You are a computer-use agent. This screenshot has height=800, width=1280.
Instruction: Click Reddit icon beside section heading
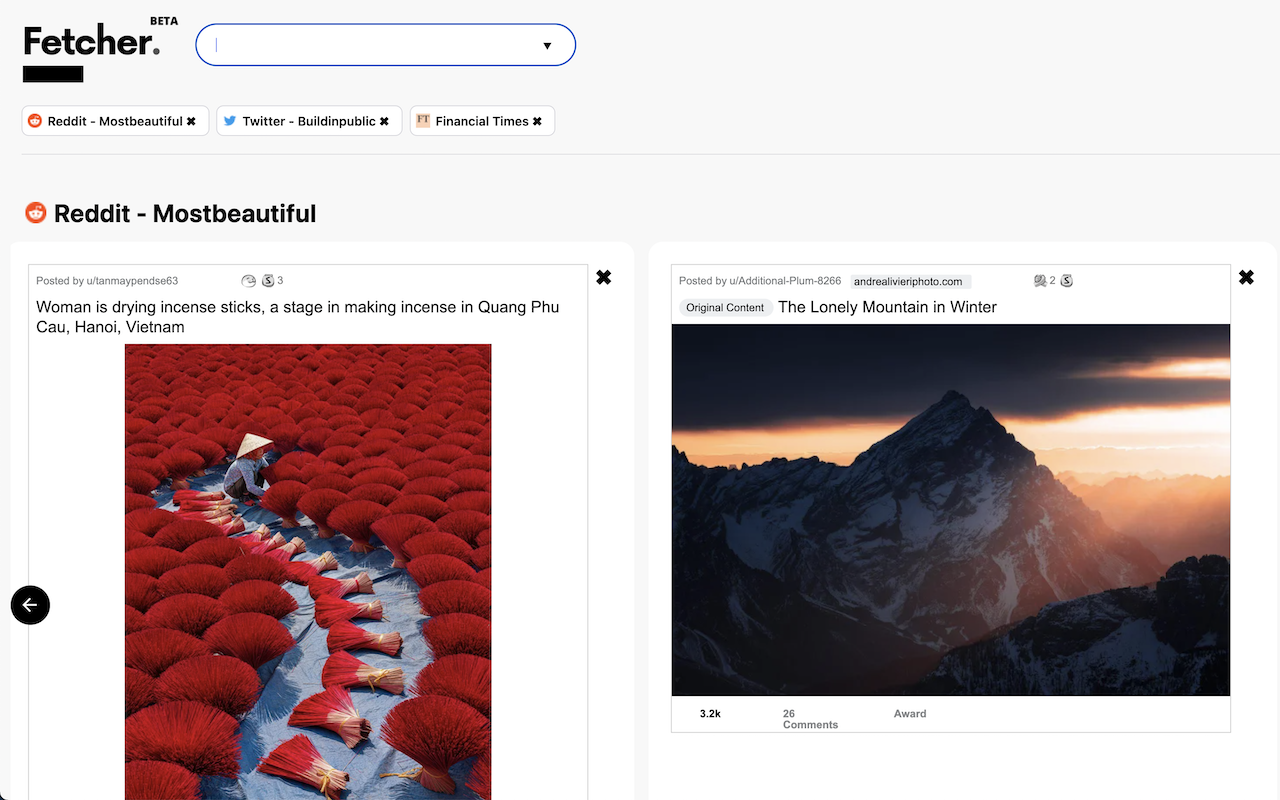[x=36, y=212]
